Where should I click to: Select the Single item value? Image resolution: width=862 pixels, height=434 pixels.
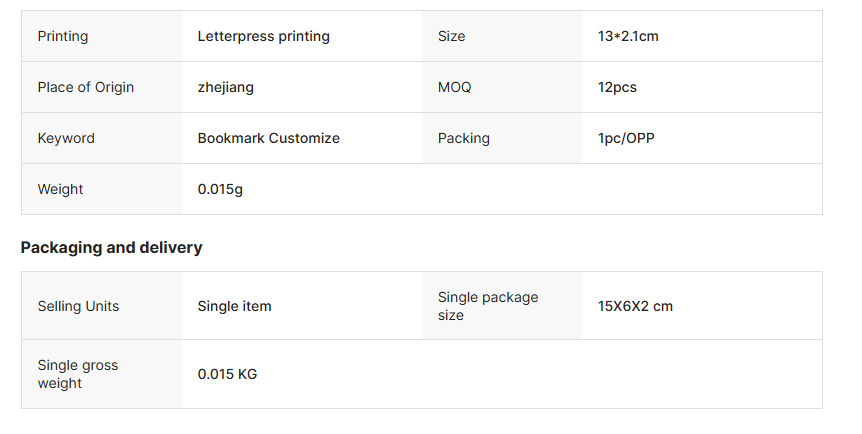[x=234, y=306]
